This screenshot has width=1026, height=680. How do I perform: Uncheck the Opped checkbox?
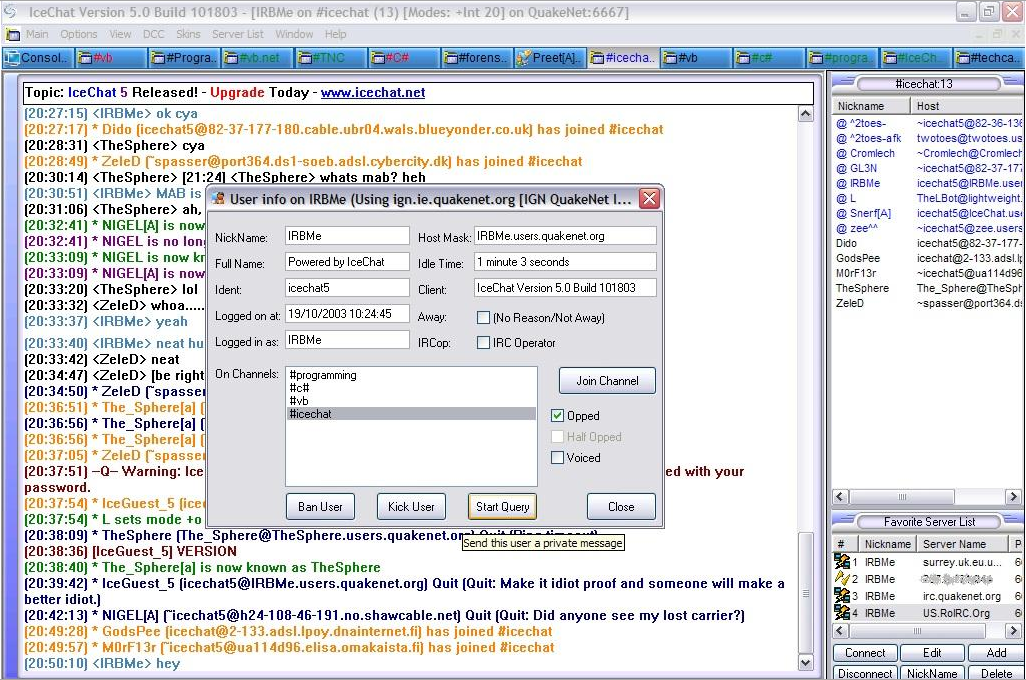[557, 416]
